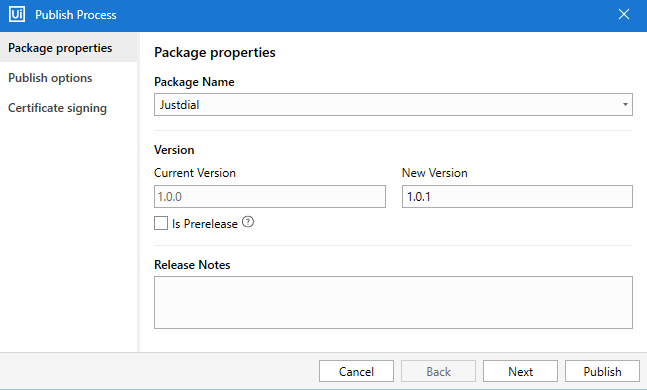The width and height of the screenshot is (647, 390).
Task: Click the Package Name label
Action: click(194, 82)
